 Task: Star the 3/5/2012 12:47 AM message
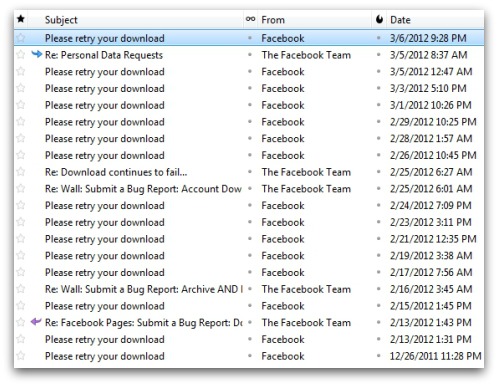pos(21,71)
